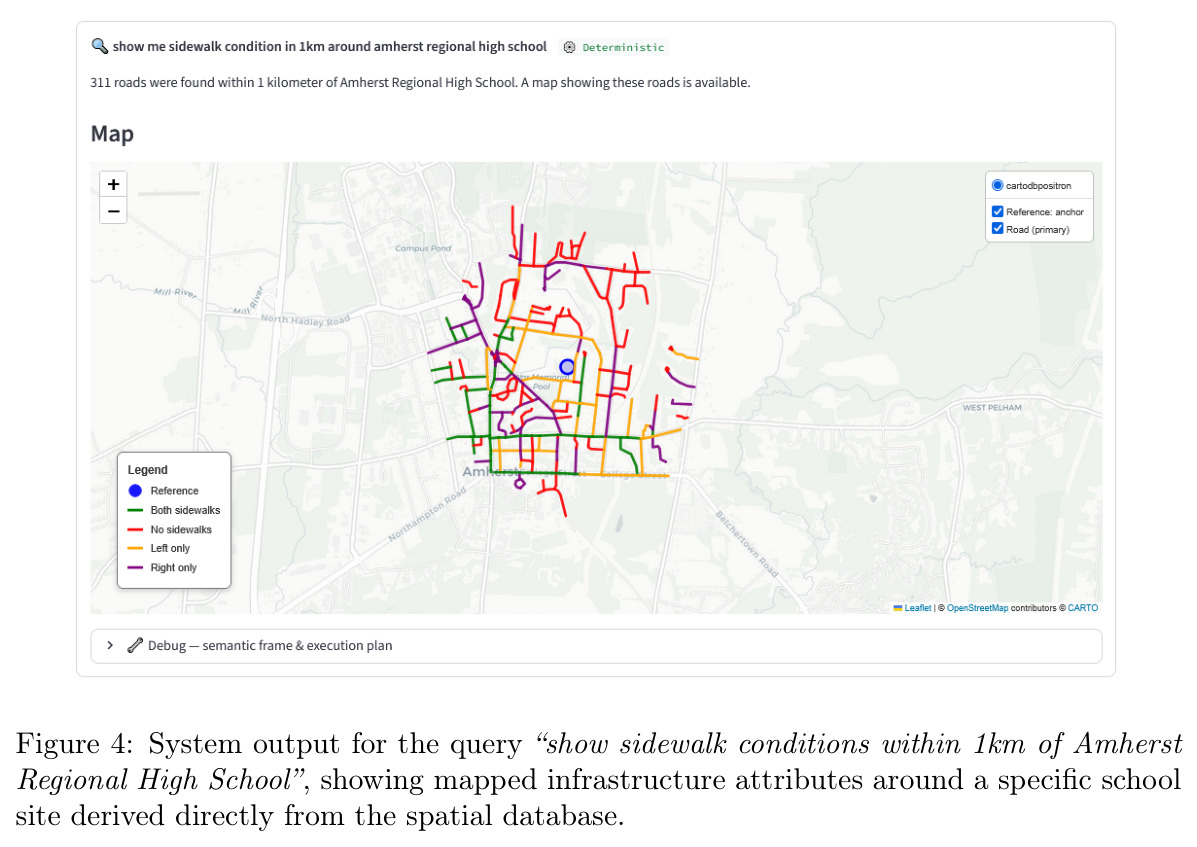Click the Legend title text
Screen dimensions: 1197x847
coord(147,470)
